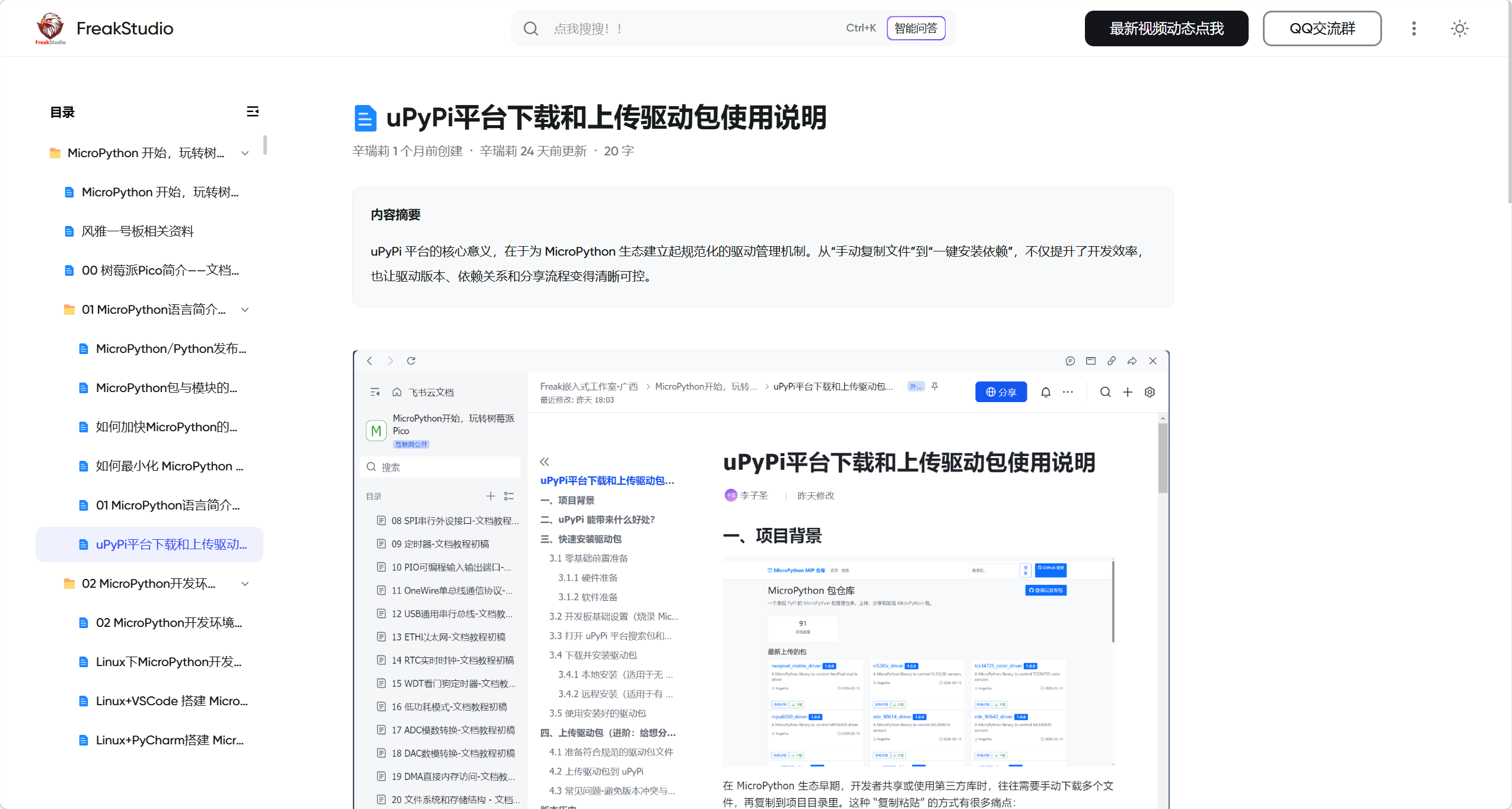This screenshot has height=809, width=1512.
Task: Collapse the 02 MicroPython开发环... folder chevron
Action: [x=245, y=584]
